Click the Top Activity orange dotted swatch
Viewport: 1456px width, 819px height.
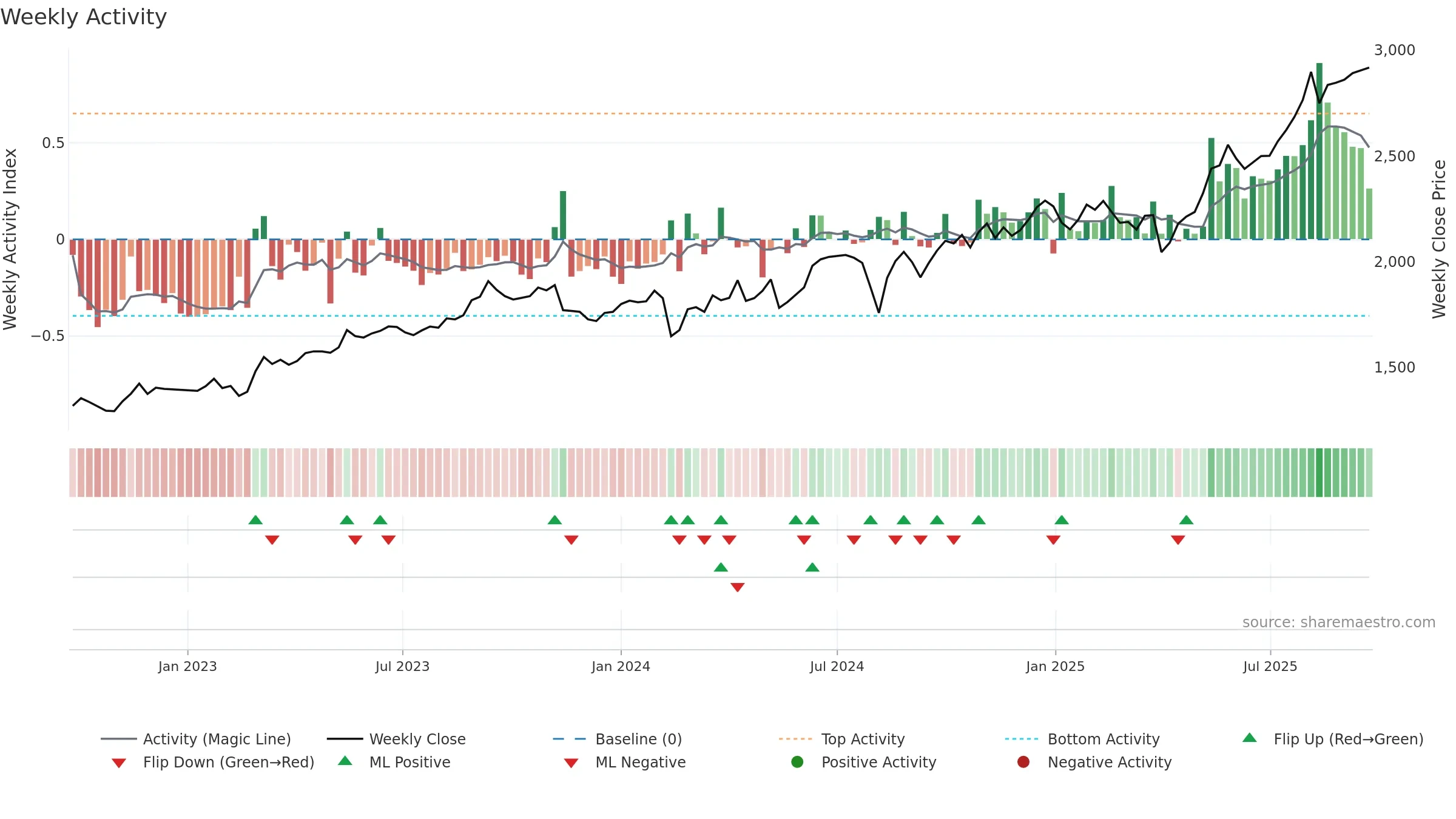tap(795, 739)
